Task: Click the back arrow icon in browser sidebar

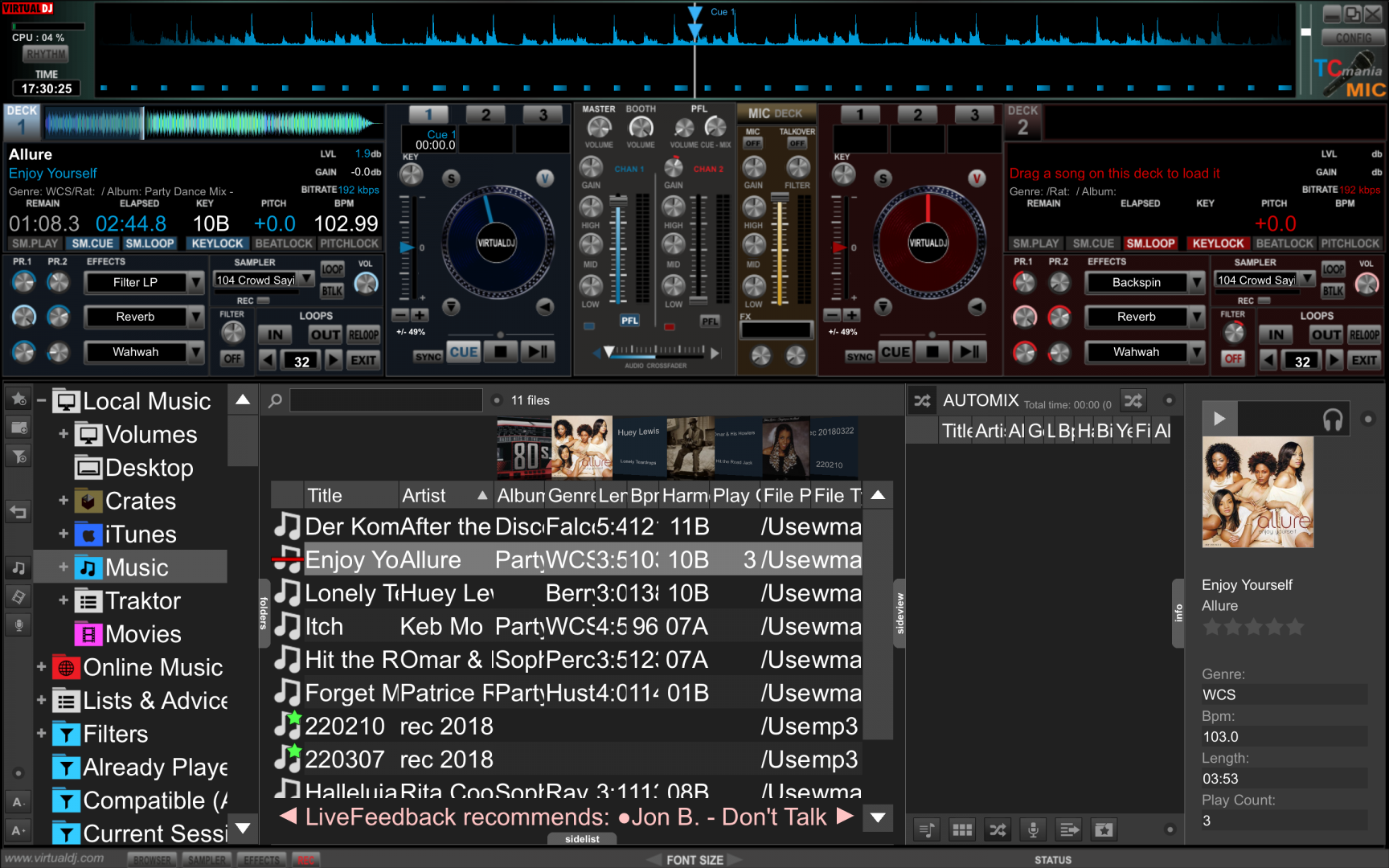Action: [19, 511]
